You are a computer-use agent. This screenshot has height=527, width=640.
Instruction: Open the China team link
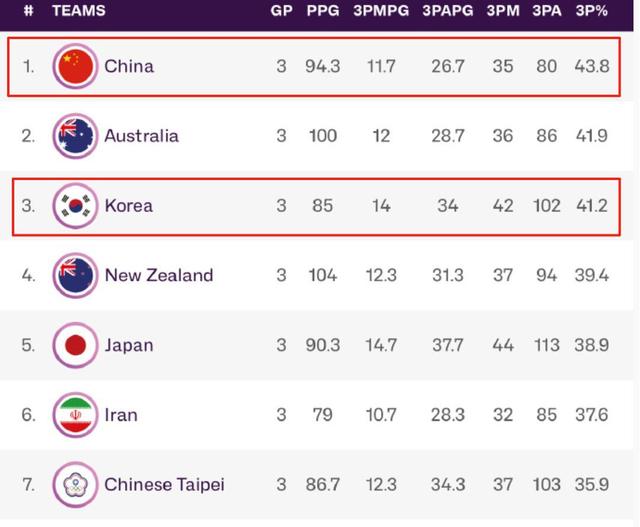click(129, 66)
